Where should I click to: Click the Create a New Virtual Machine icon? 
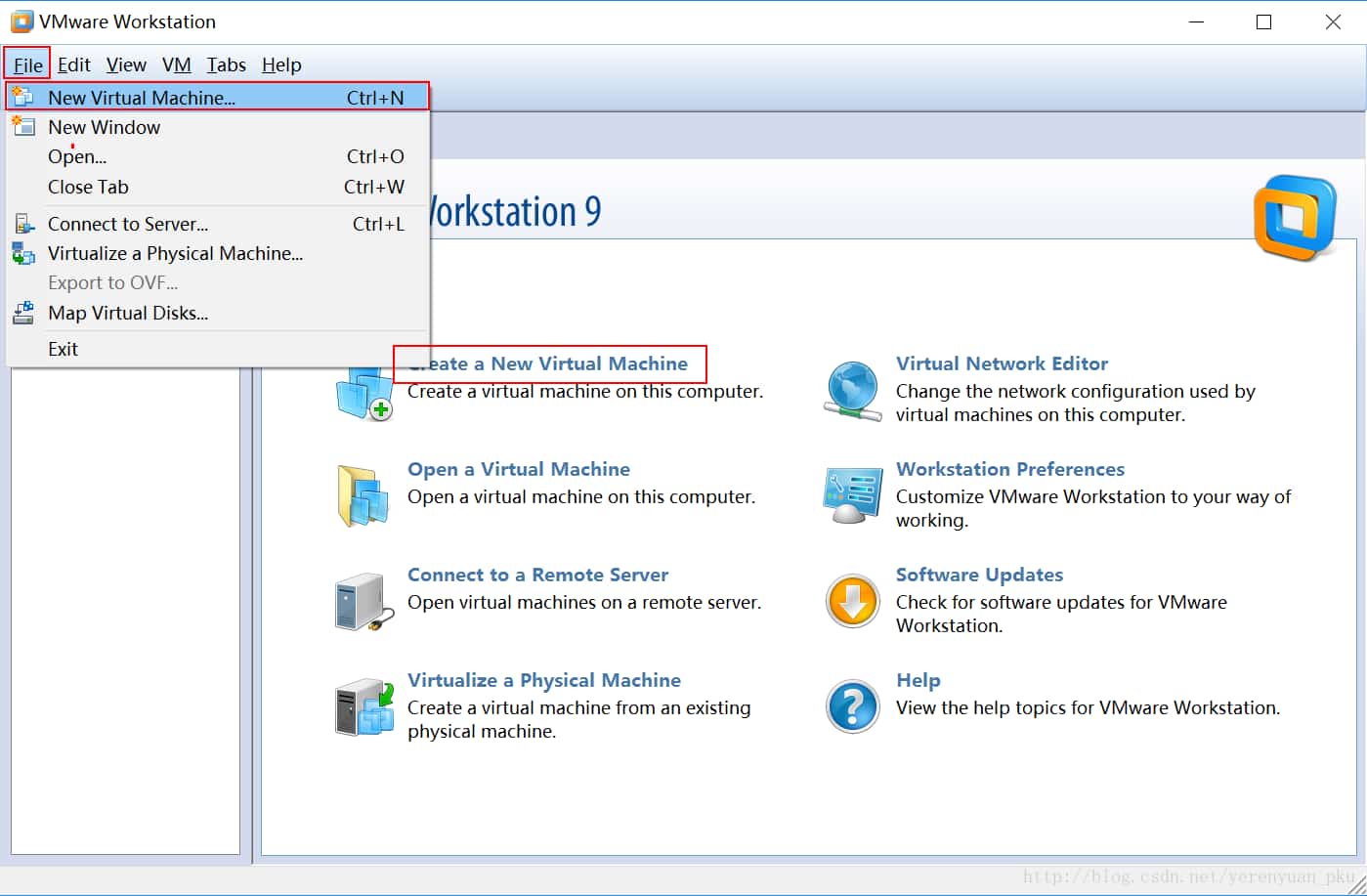pos(364,391)
